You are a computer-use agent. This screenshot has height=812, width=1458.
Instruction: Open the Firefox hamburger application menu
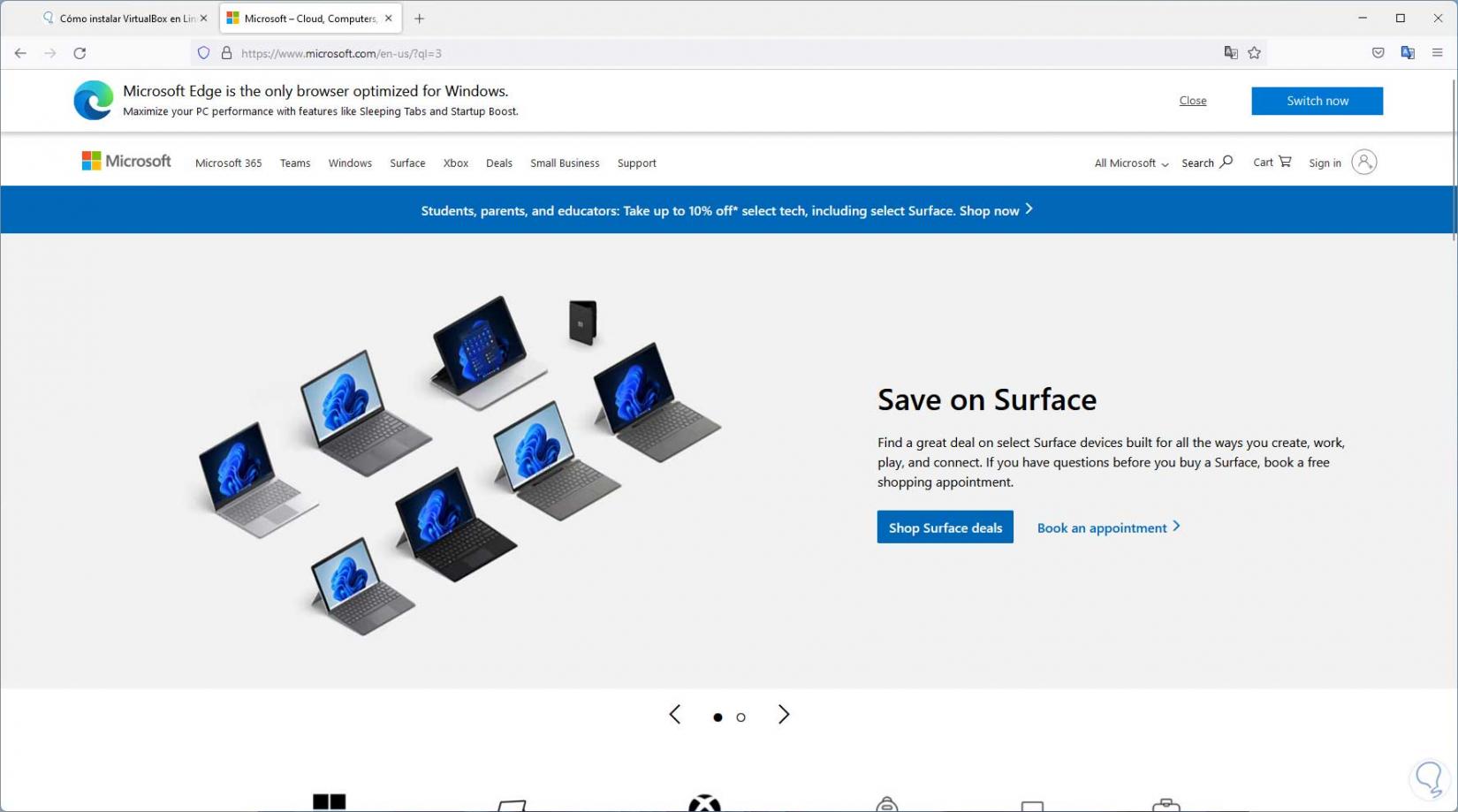1438,53
